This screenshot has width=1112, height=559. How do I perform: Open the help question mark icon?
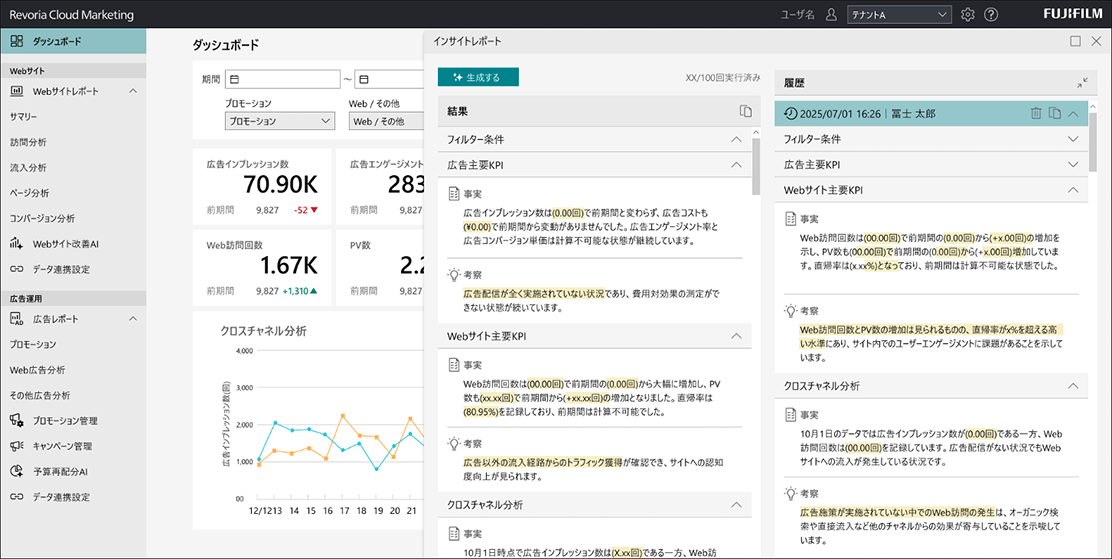point(991,15)
